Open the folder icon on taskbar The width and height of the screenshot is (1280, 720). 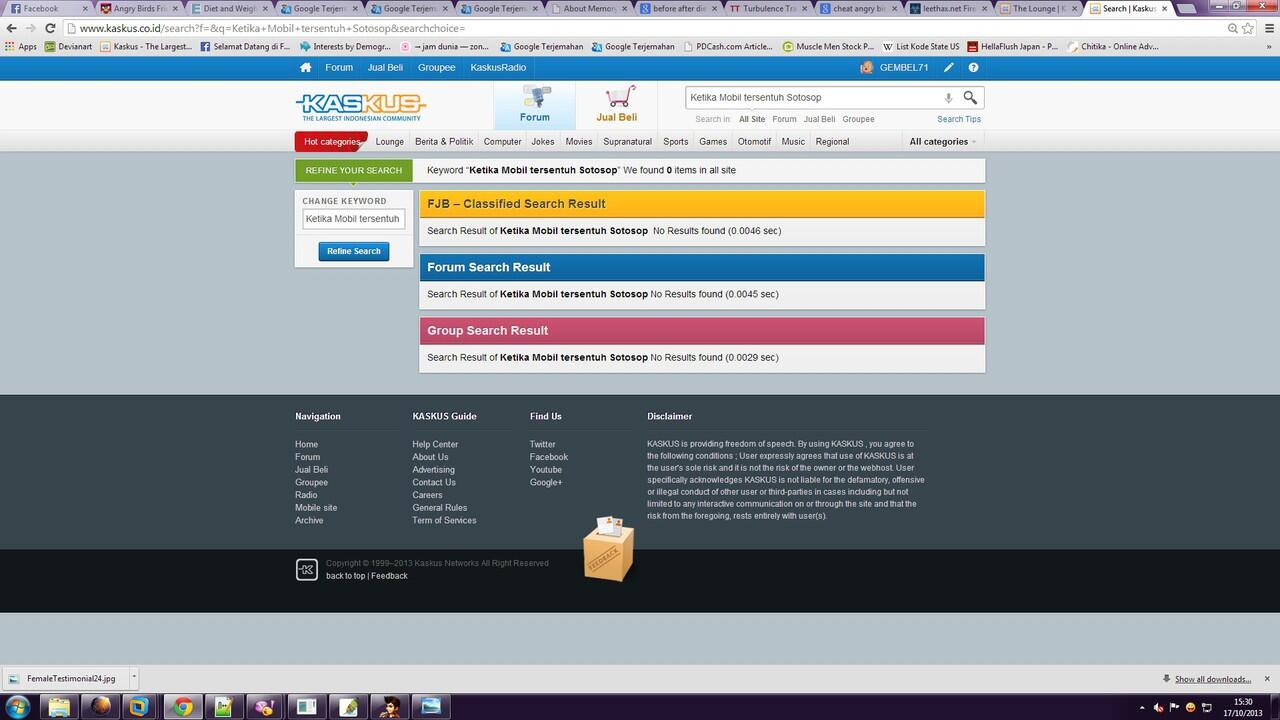pos(59,707)
